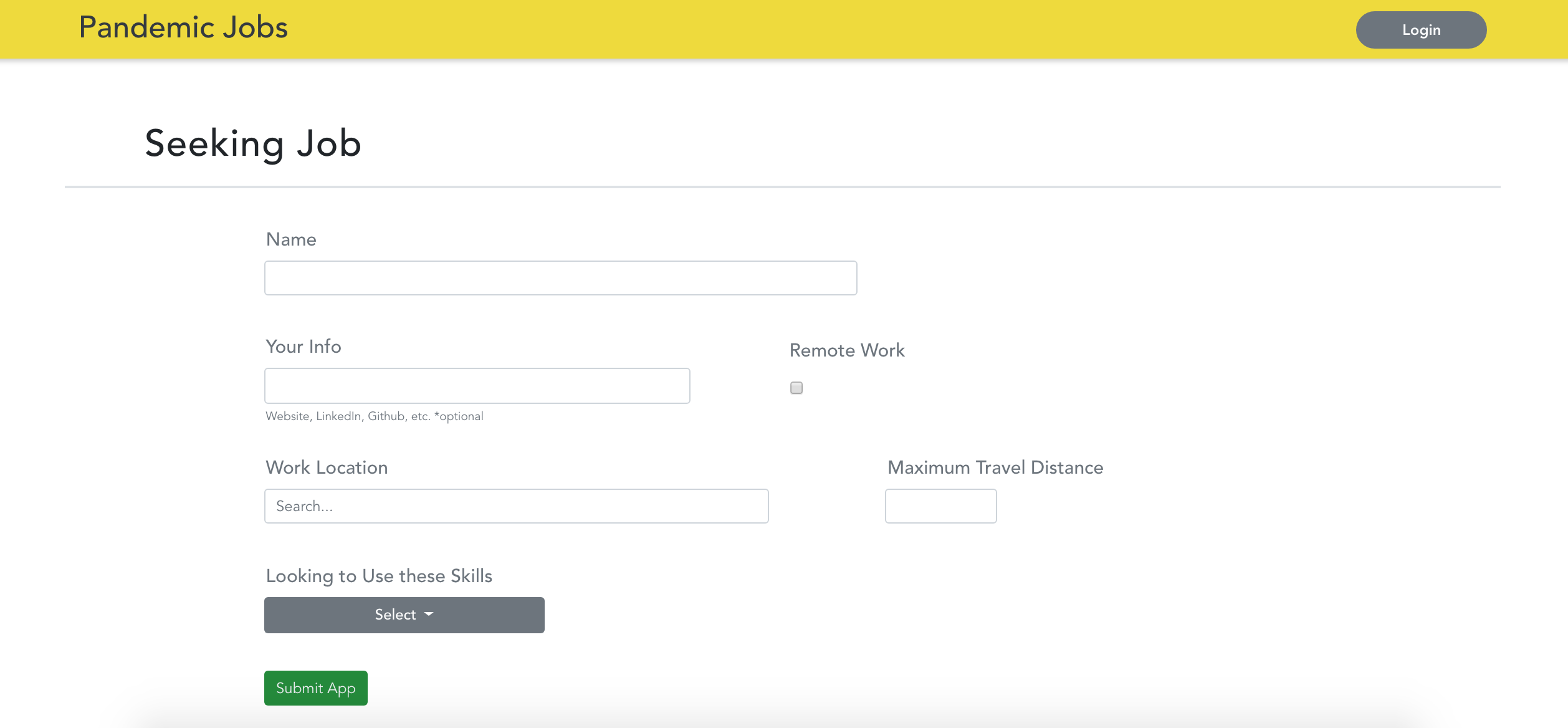Click the caret arrow on Select
The width and height of the screenshot is (1568, 728).
pyautogui.click(x=429, y=615)
